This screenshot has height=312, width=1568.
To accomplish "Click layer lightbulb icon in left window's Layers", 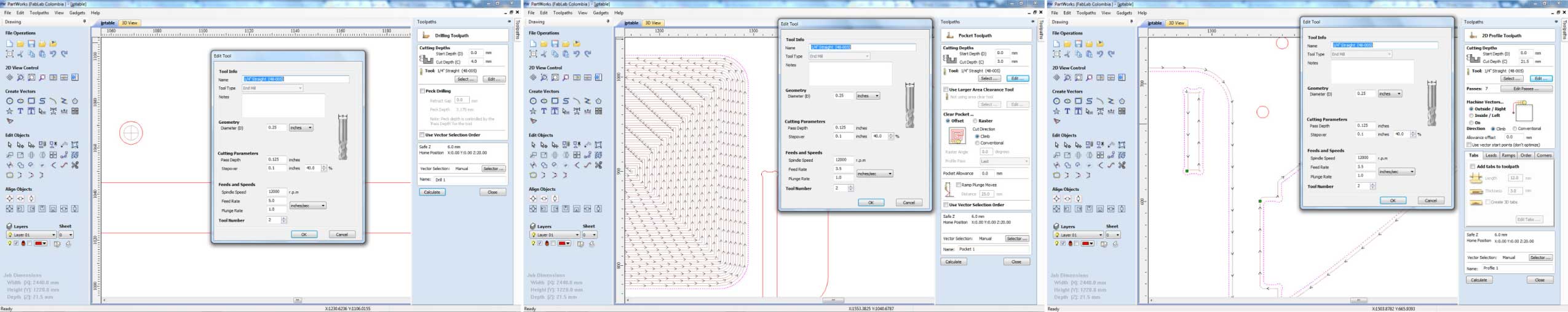I will click(9, 244).
